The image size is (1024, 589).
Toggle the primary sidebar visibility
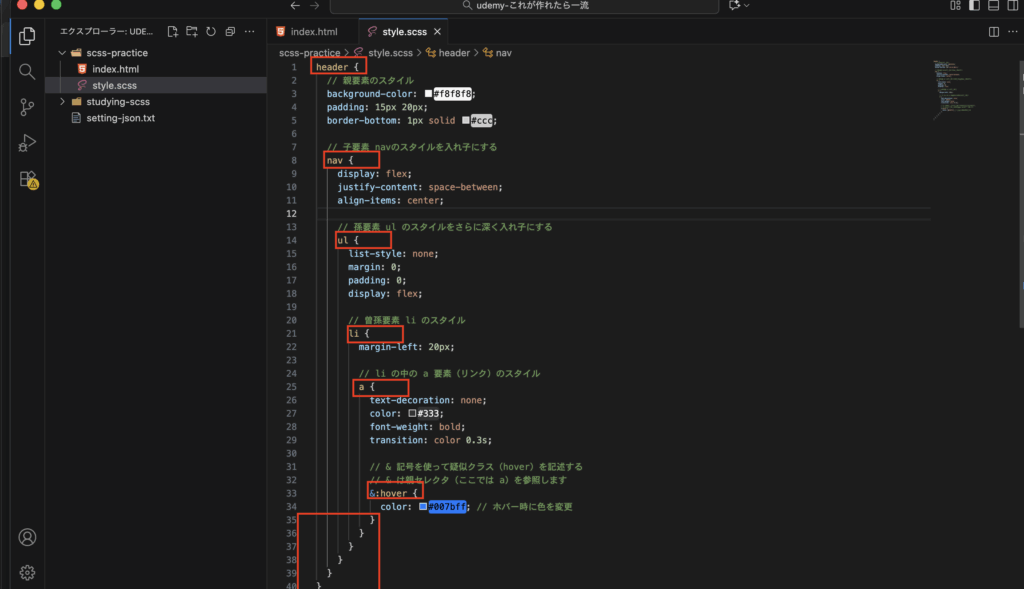pos(975,6)
